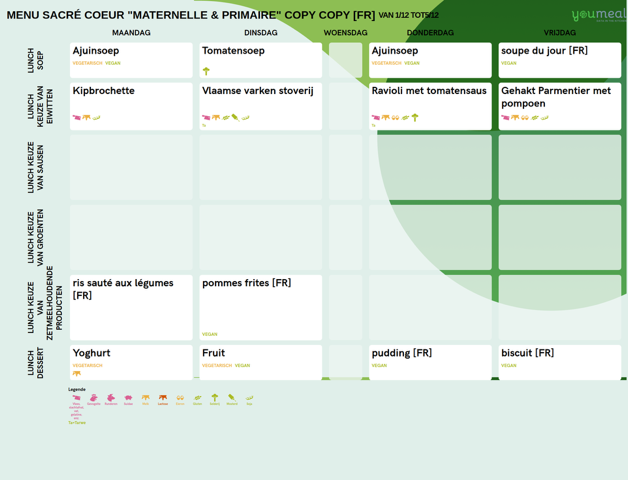Click the Lunch Dessert row label
This screenshot has width=628, height=480.
pyautogui.click(x=35, y=363)
